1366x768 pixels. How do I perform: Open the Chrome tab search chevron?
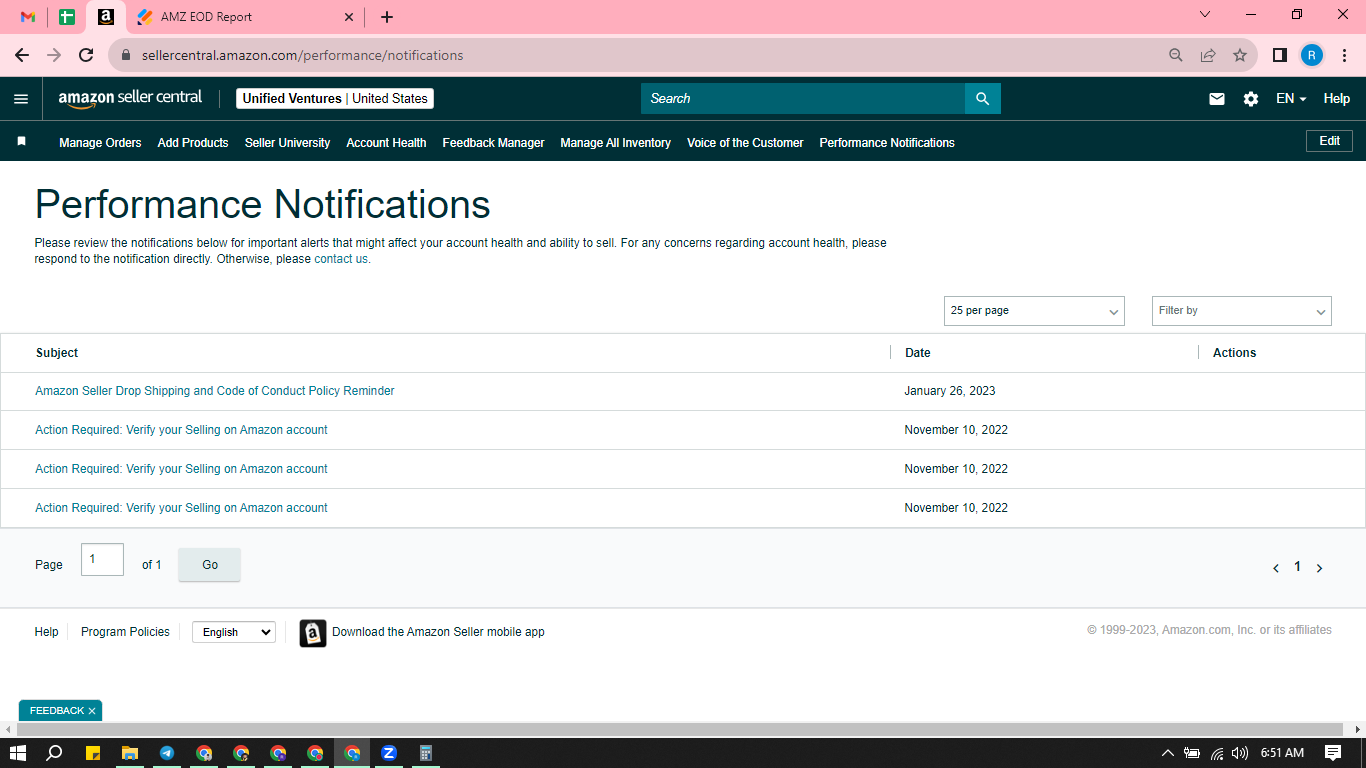coord(1205,14)
